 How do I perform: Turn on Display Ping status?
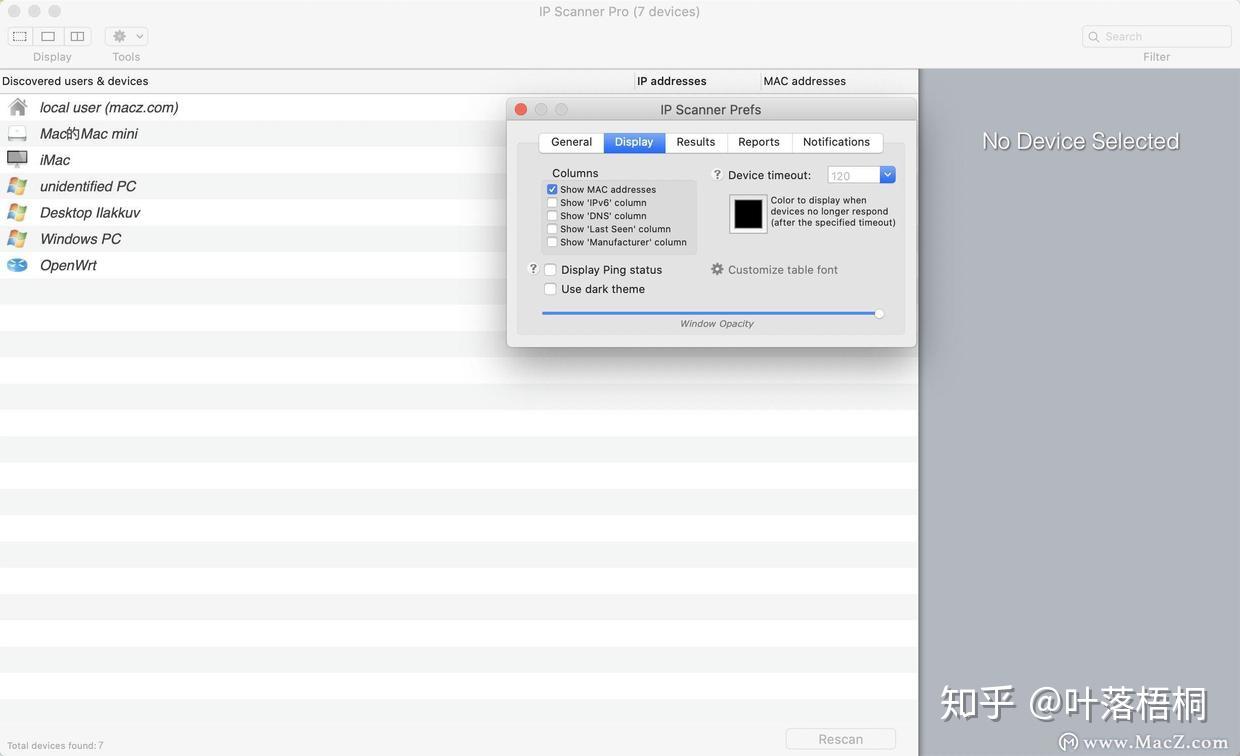point(549,268)
